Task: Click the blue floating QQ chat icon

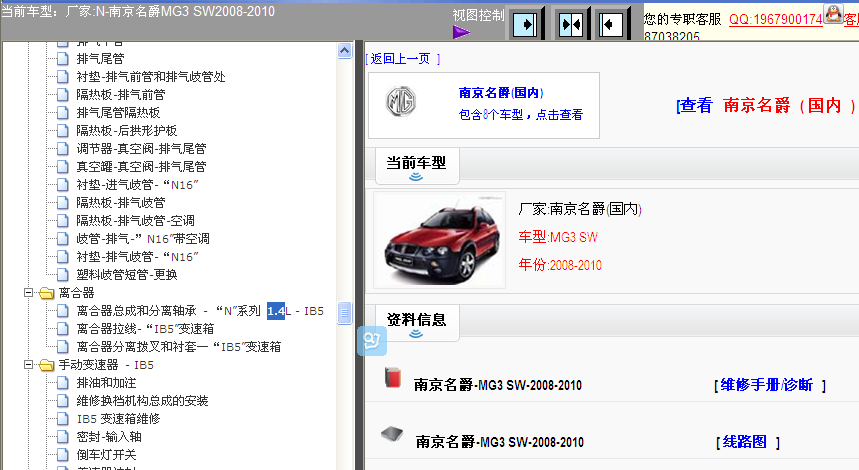Action: [372, 341]
